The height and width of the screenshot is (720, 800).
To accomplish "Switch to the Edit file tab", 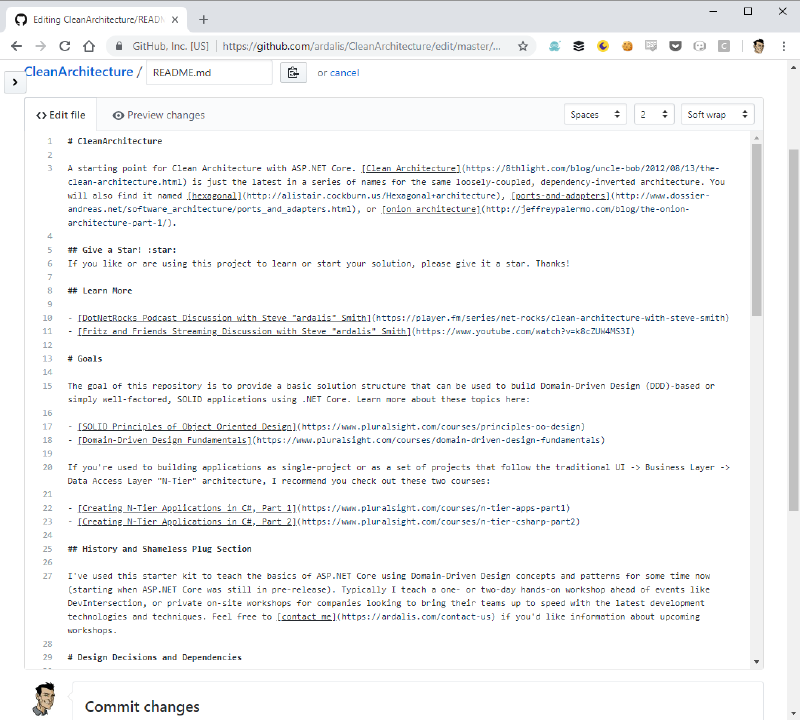I will (x=61, y=115).
